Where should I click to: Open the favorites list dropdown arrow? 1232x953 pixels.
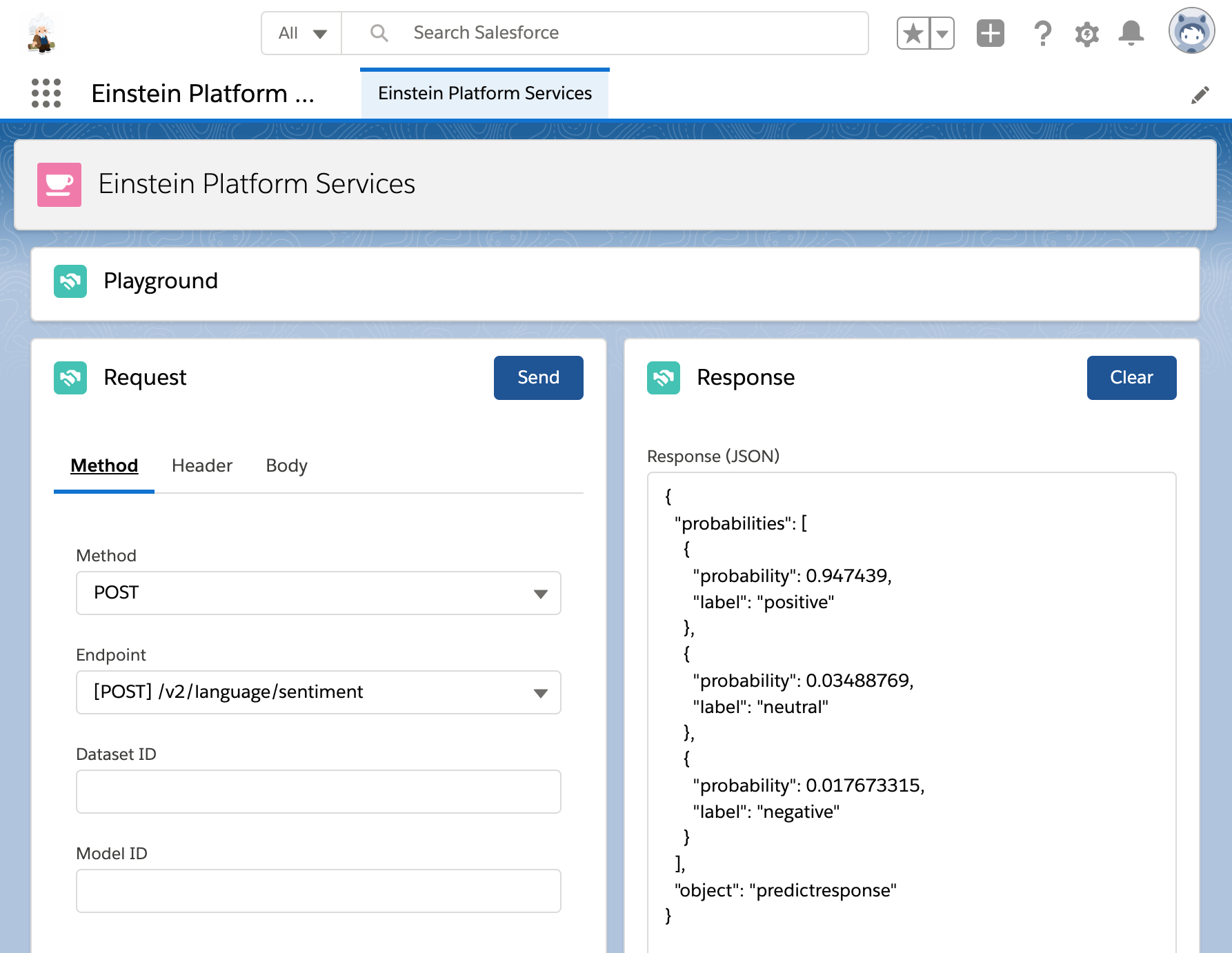tap(942, 33)
